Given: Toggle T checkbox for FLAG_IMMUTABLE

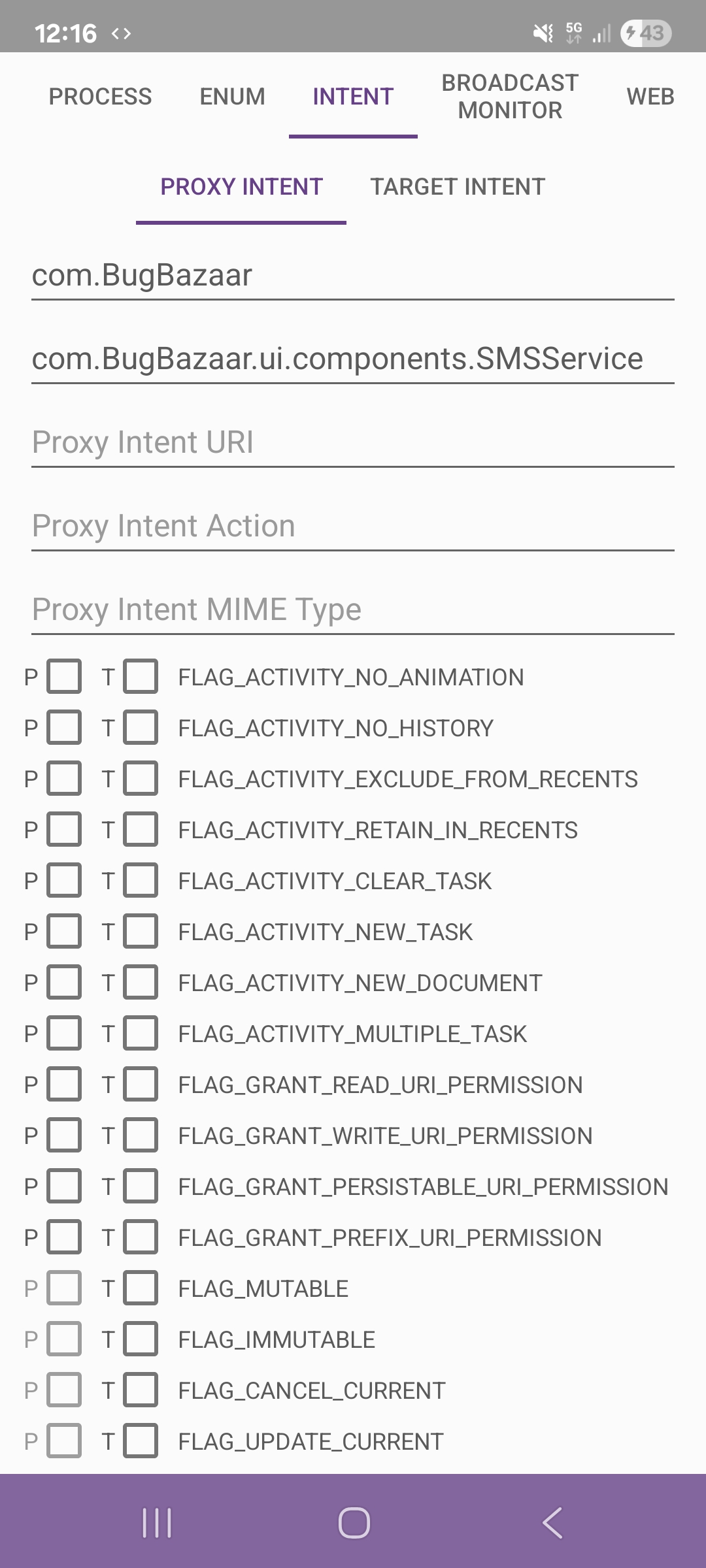Looking at the screenshot, I should pos(141,1339).
